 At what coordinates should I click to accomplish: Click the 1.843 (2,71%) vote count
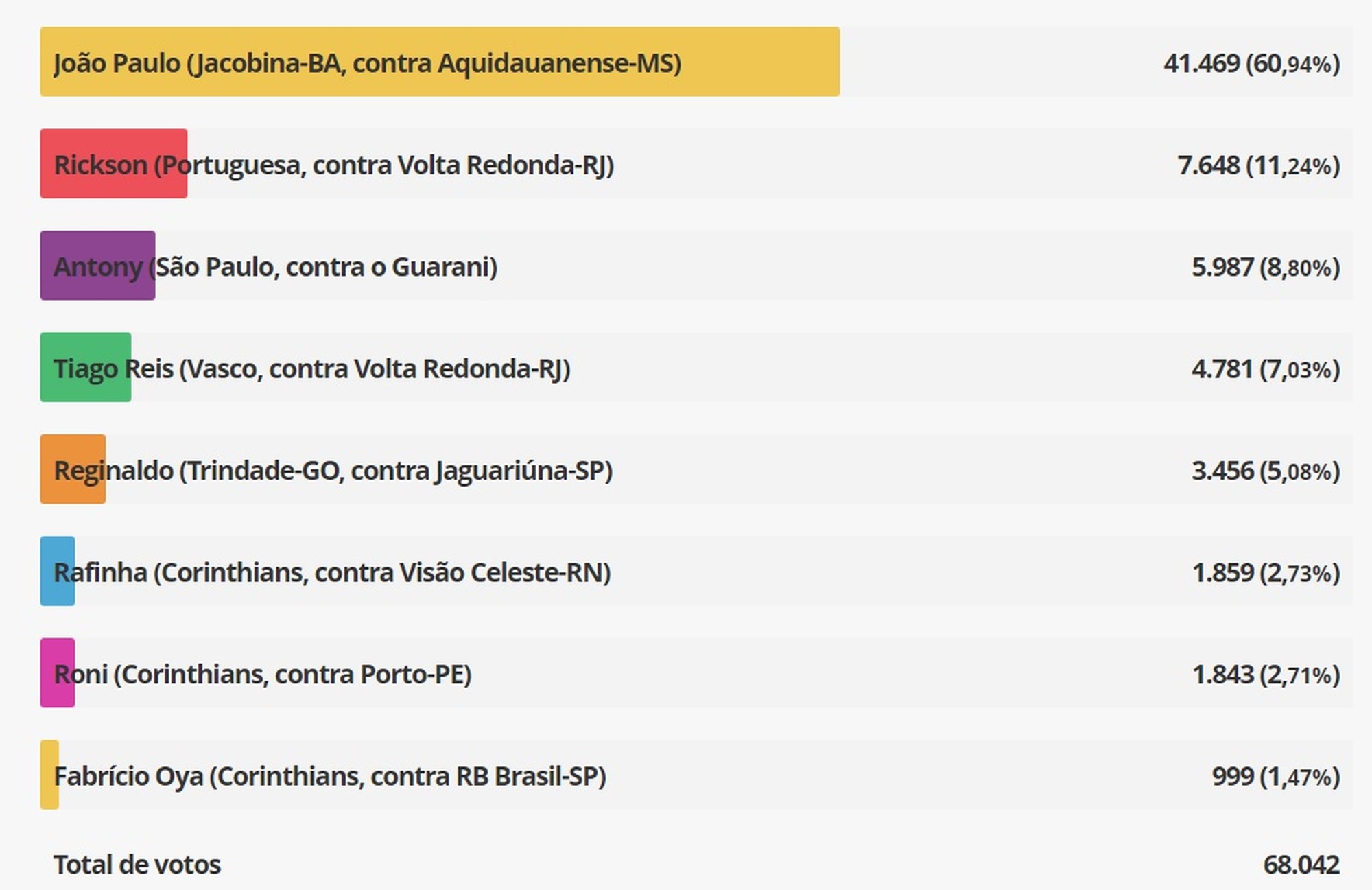(1266, 674)
